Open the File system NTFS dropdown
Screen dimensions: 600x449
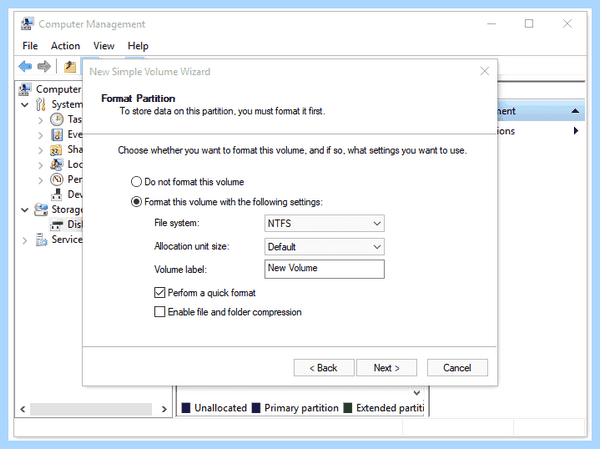(x=324, y=223)
